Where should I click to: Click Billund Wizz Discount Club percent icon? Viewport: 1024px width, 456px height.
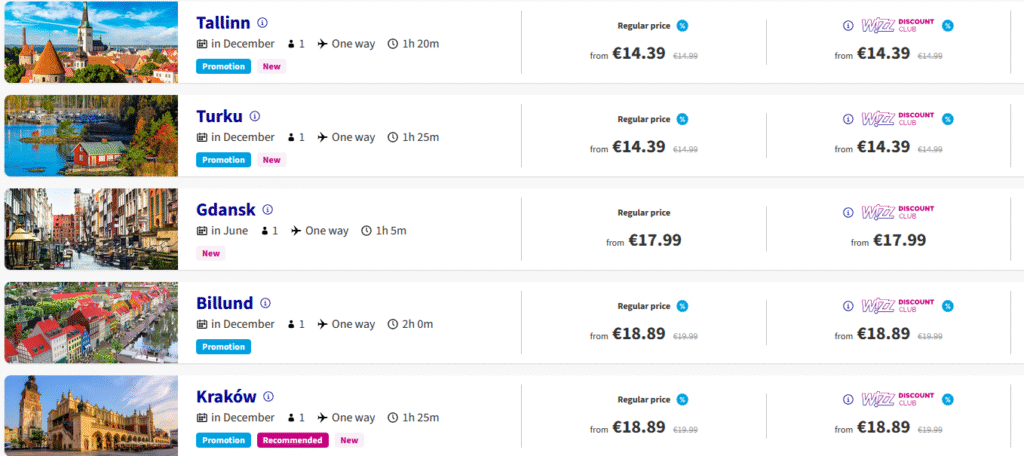(x=947, y=306)
